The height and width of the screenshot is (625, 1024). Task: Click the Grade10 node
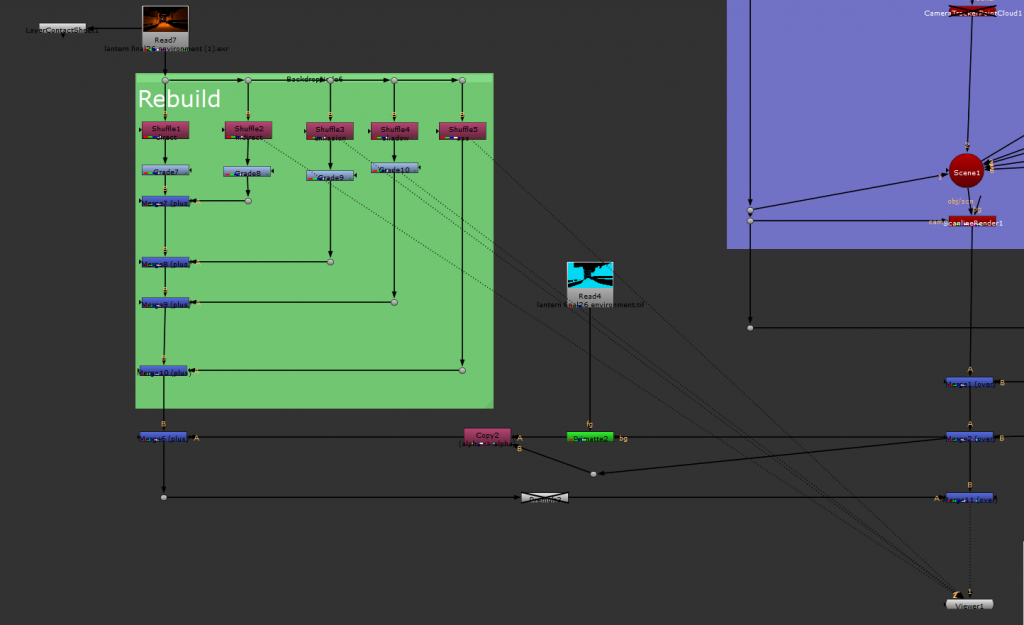tap(394, 168)
